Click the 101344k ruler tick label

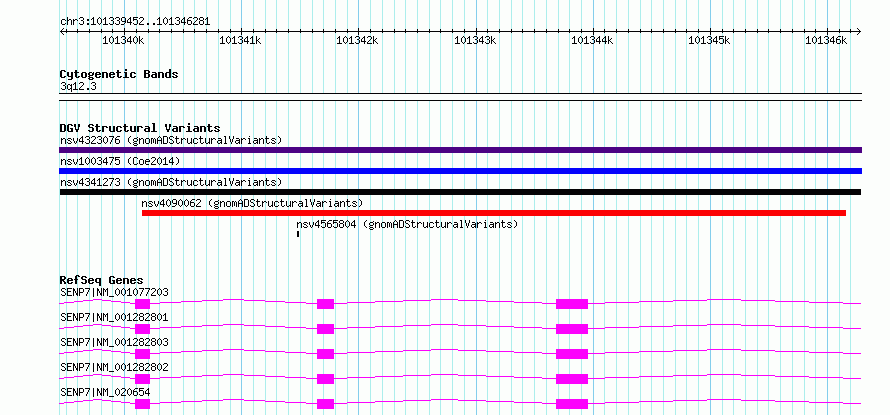(x=592, y=40)
